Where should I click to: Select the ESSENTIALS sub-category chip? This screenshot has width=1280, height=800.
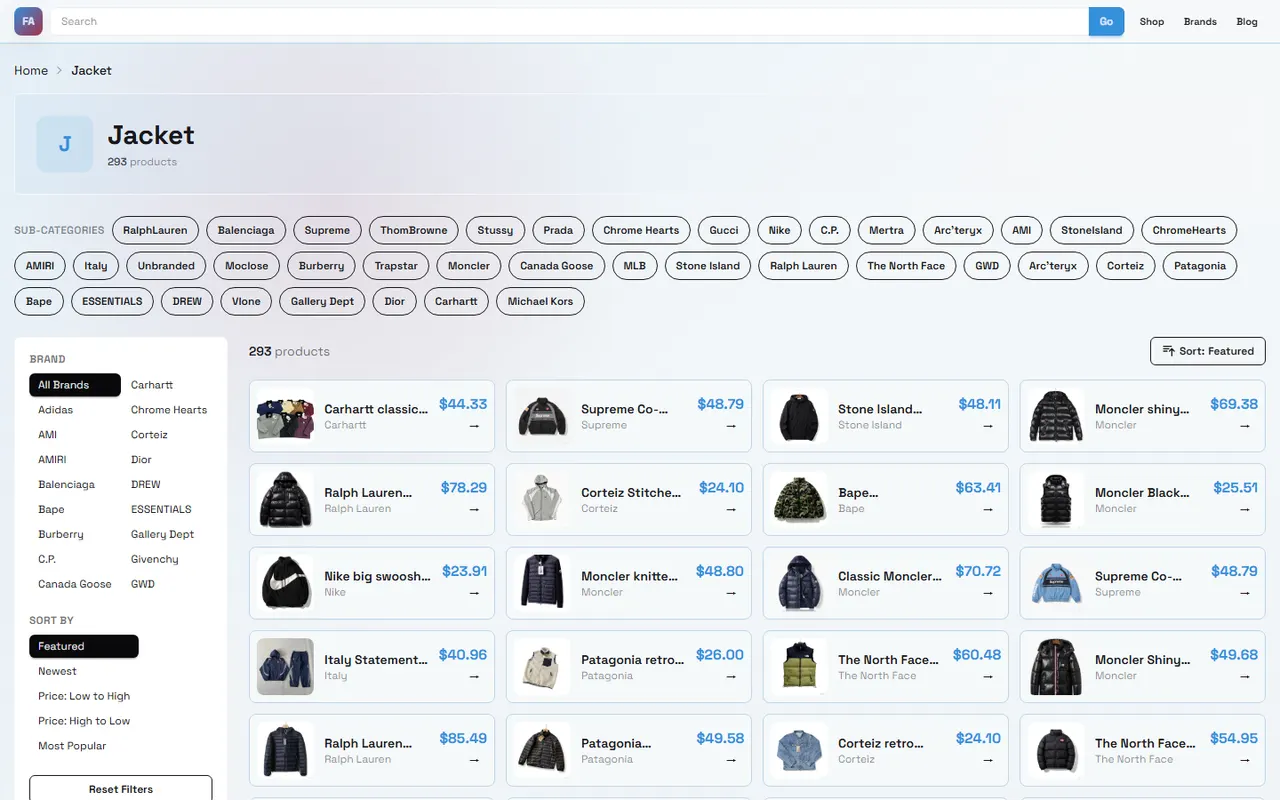click(x=112, y=301)
